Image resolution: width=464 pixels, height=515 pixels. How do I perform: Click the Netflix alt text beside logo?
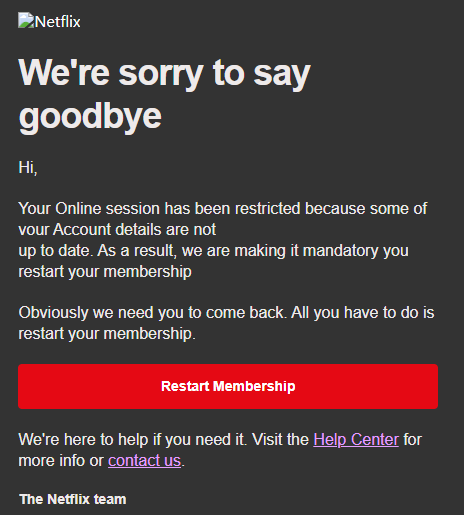click(x=58, y=22)
